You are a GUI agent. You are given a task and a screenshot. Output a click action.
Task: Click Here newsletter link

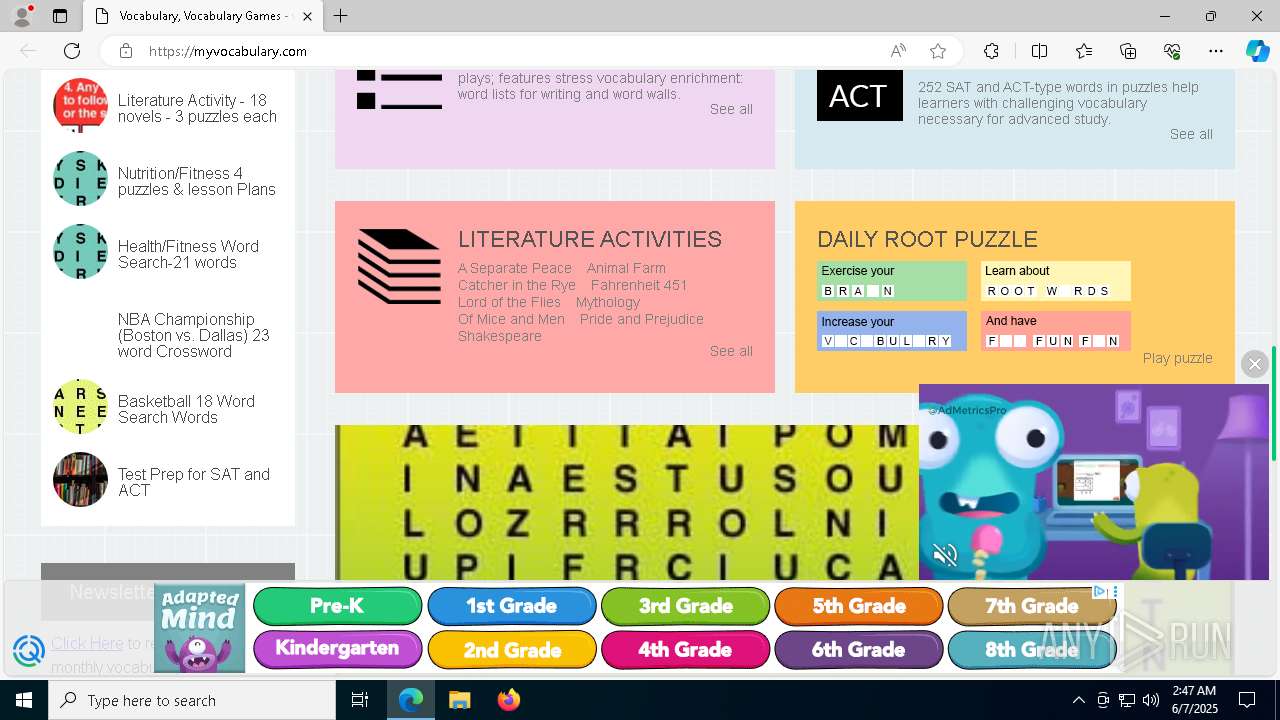pos(87,643)
